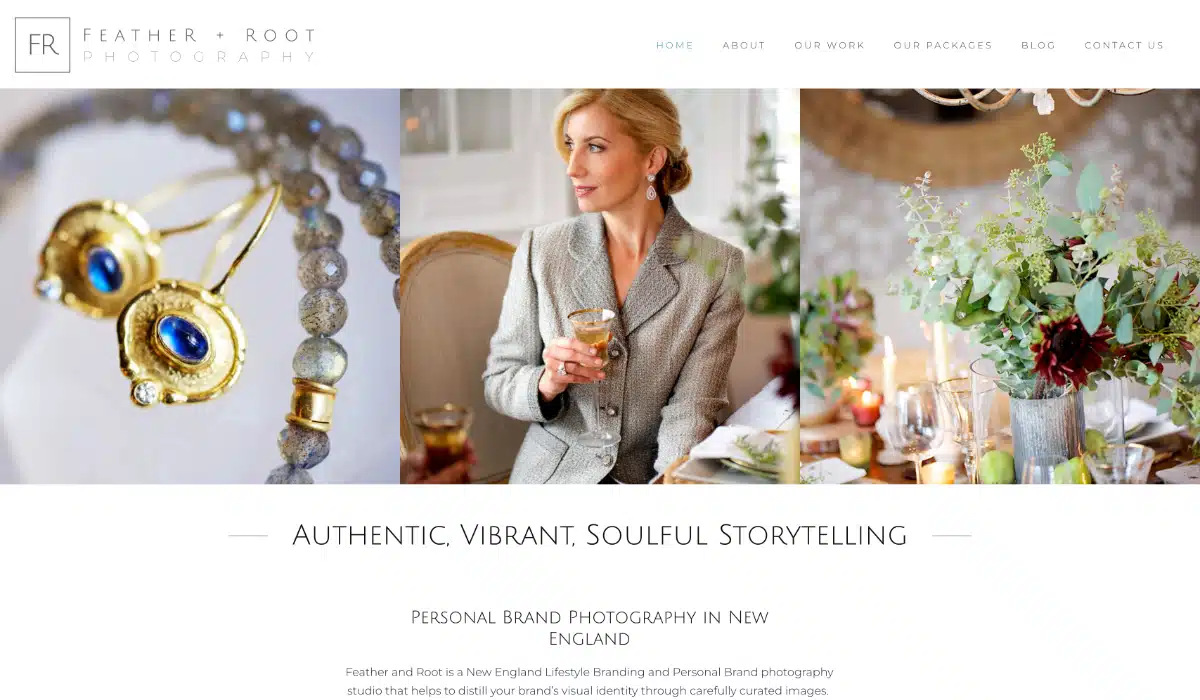Click the decorative line right of tagline
The image size is (1200, 700).
952,536
